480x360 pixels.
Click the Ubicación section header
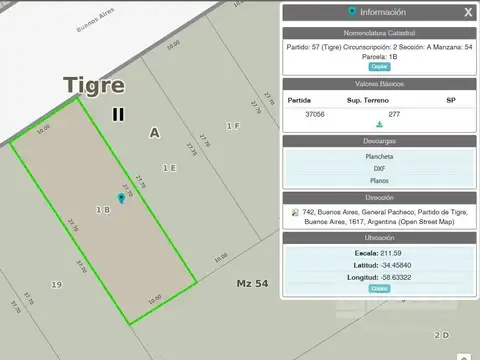[x=379, y=238]
